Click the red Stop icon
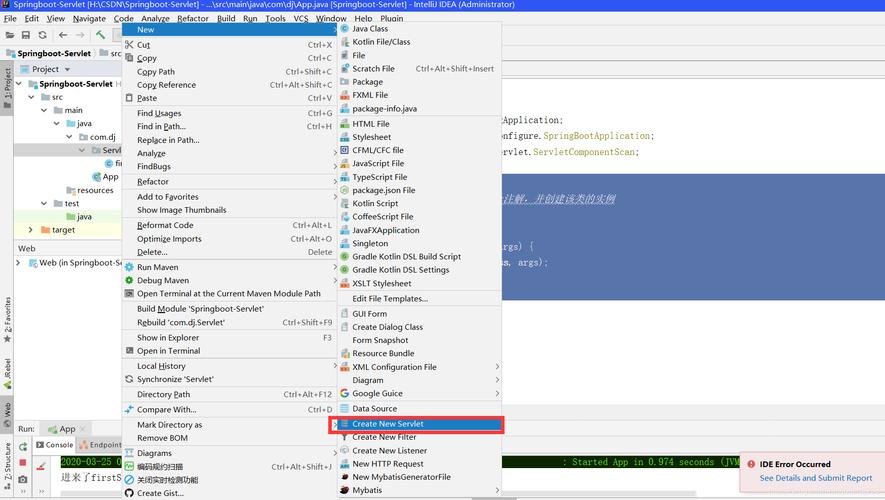Image resolution: width=885 pixels, height=500 pixels. 23,463
